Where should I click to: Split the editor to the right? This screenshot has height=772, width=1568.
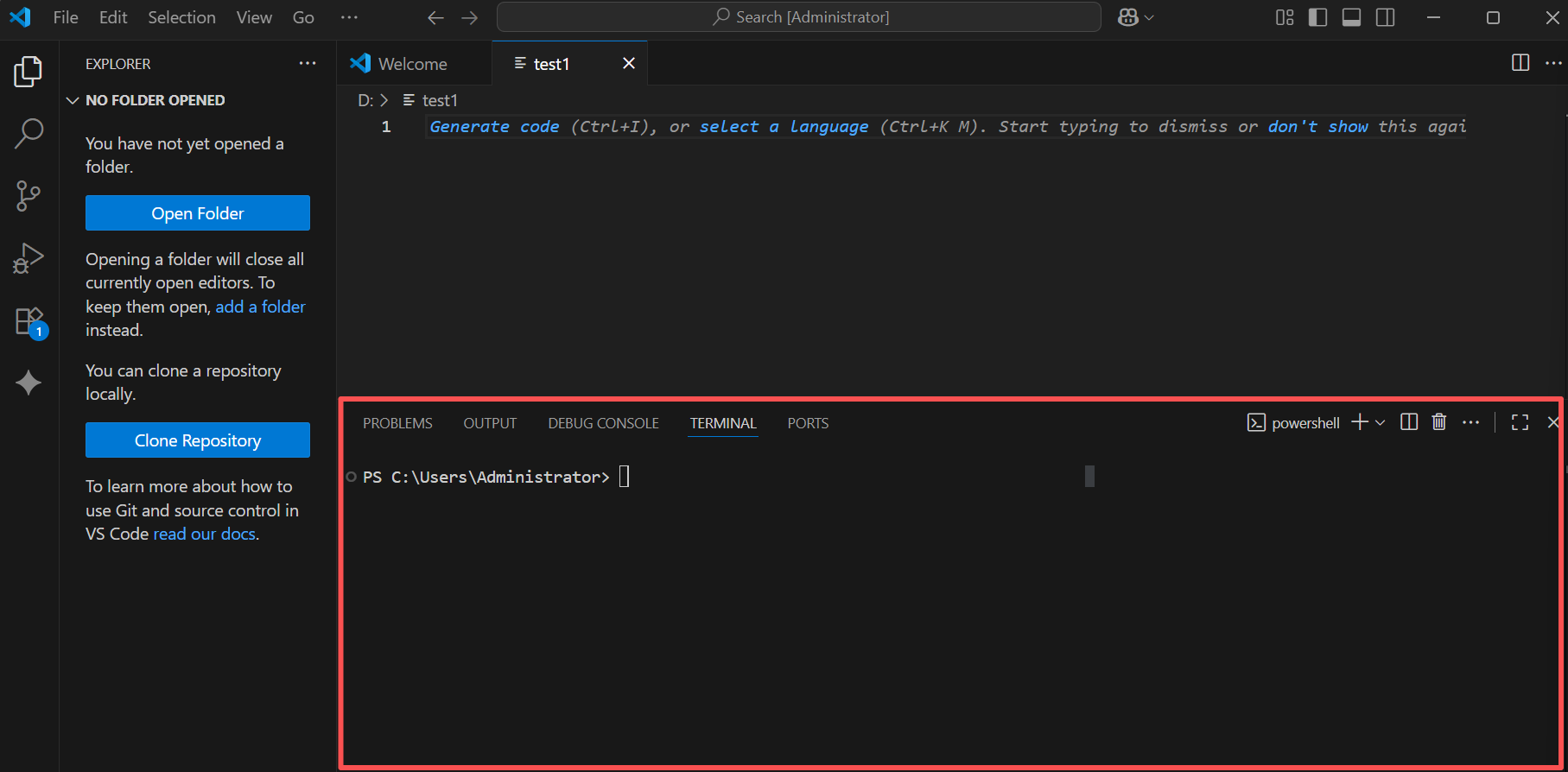point(1520,63)
